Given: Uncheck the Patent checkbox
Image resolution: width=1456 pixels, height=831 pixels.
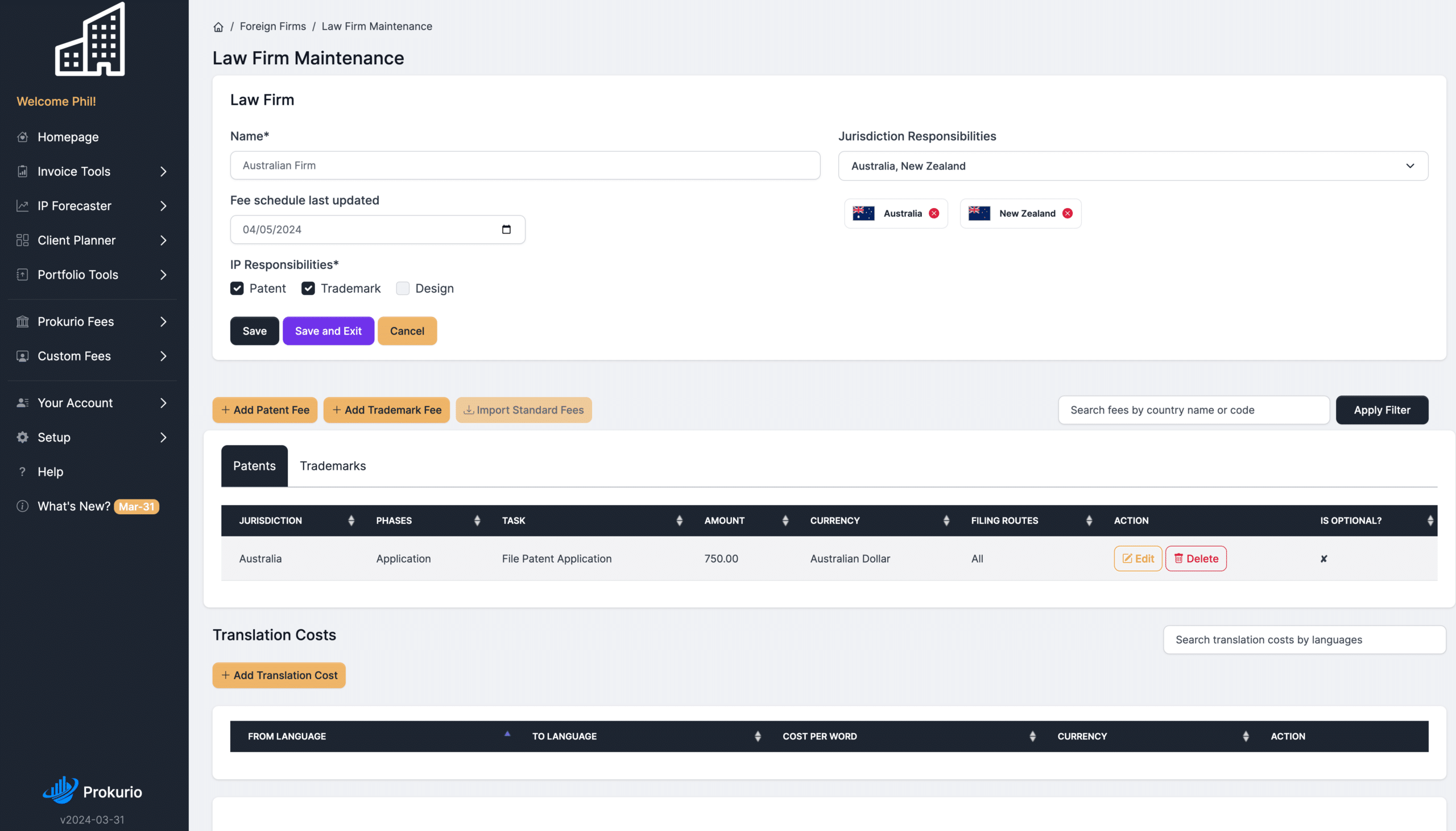Looking at the screenshot, I should coord(237,288).
